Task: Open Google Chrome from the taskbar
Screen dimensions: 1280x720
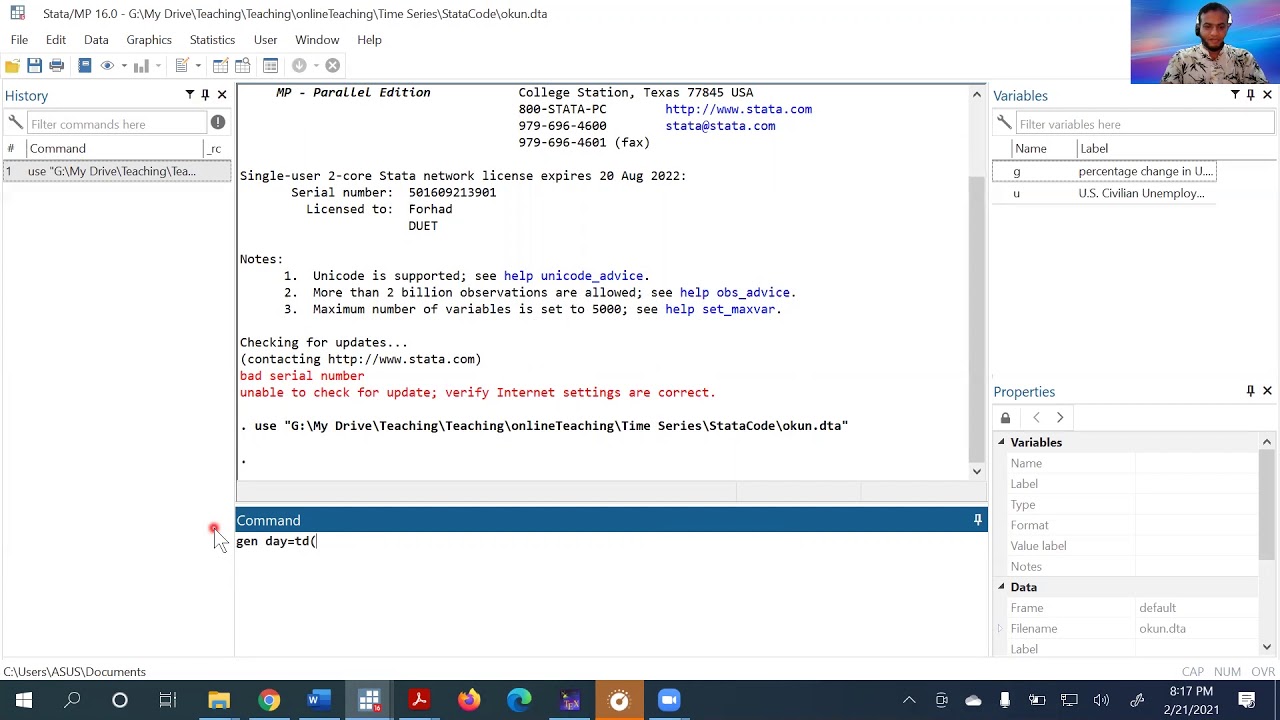Action: tap(269, 700)
